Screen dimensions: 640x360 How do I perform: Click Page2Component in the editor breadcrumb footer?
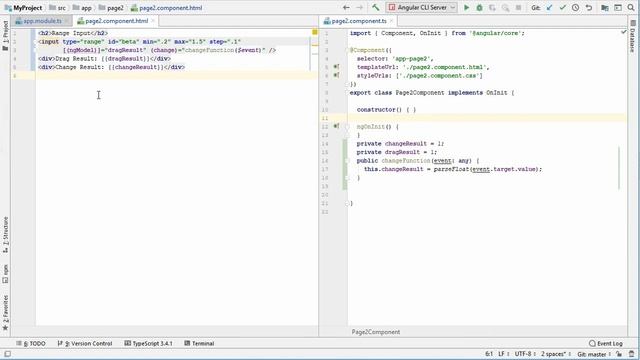(x=376, y=332)
